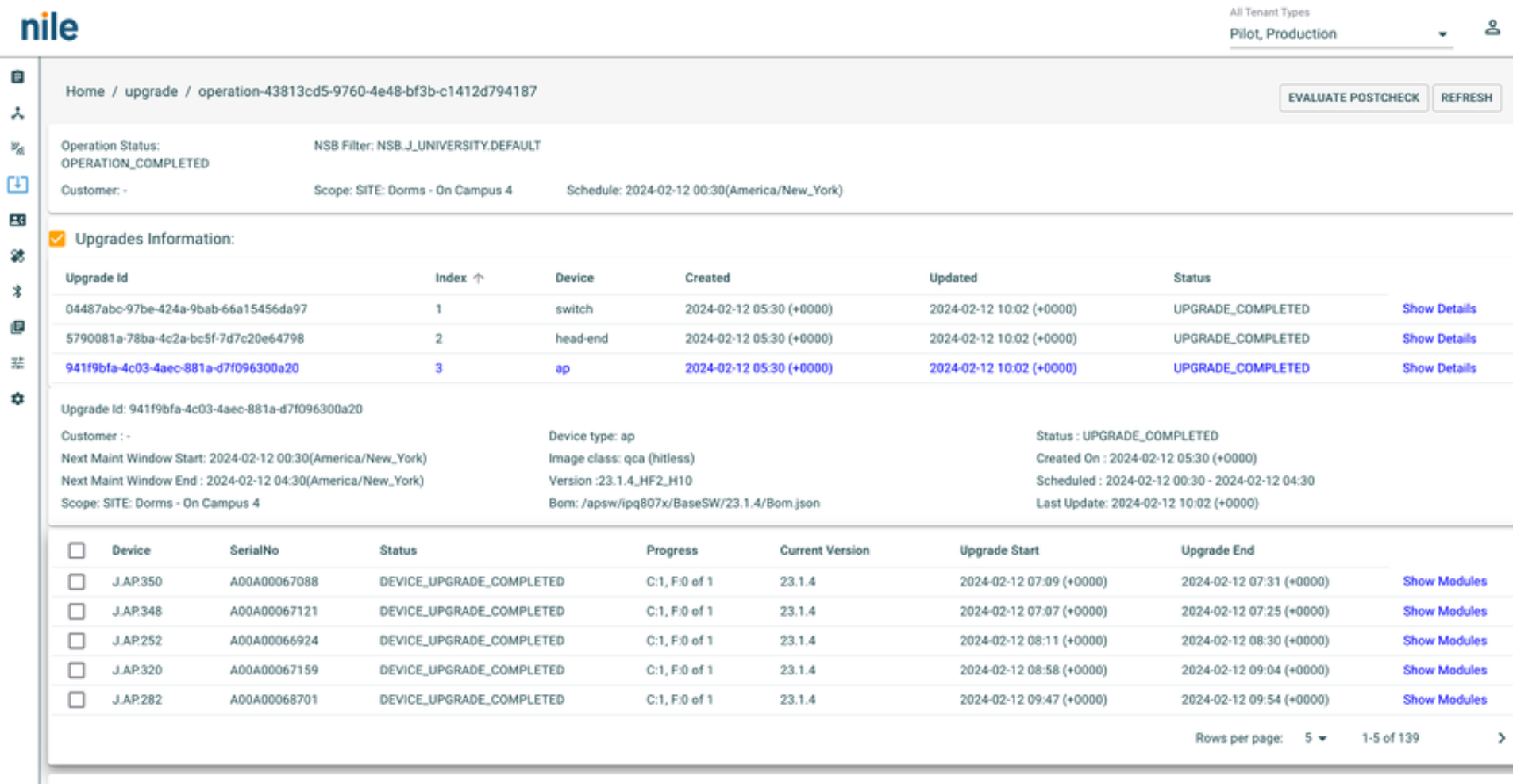This screenshot has width=1513, height=784.
Task: Click the OPERATION_COMPLETED status text
Action: [x=135, y=163]
